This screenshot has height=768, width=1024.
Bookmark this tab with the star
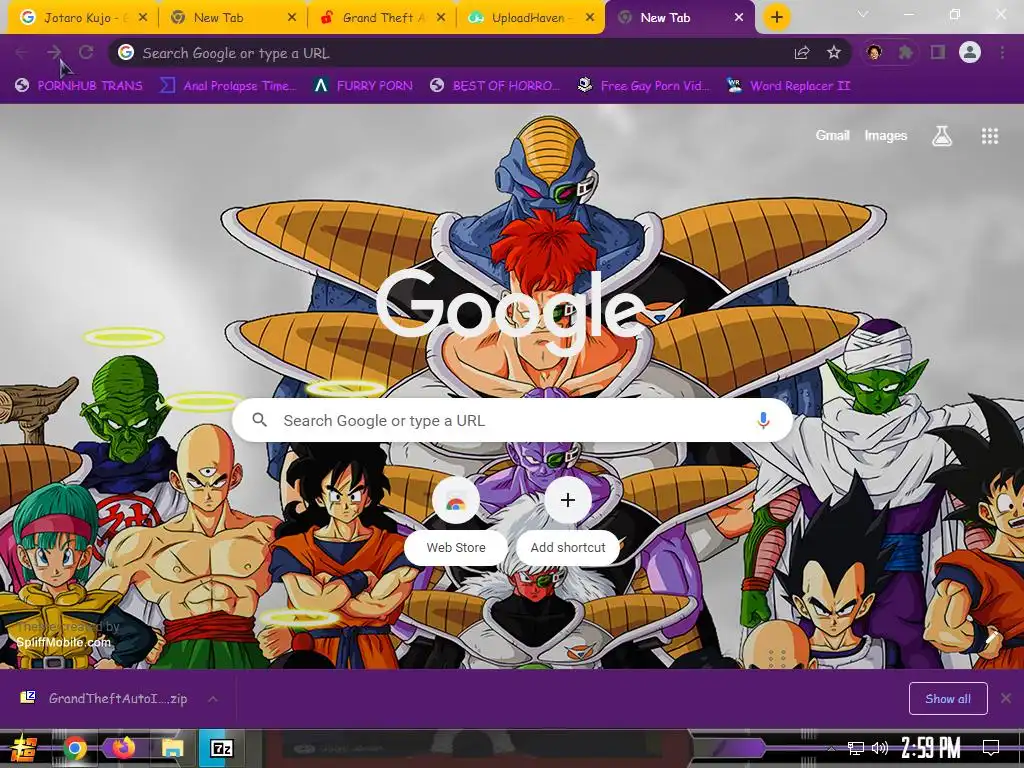point(834,53)
